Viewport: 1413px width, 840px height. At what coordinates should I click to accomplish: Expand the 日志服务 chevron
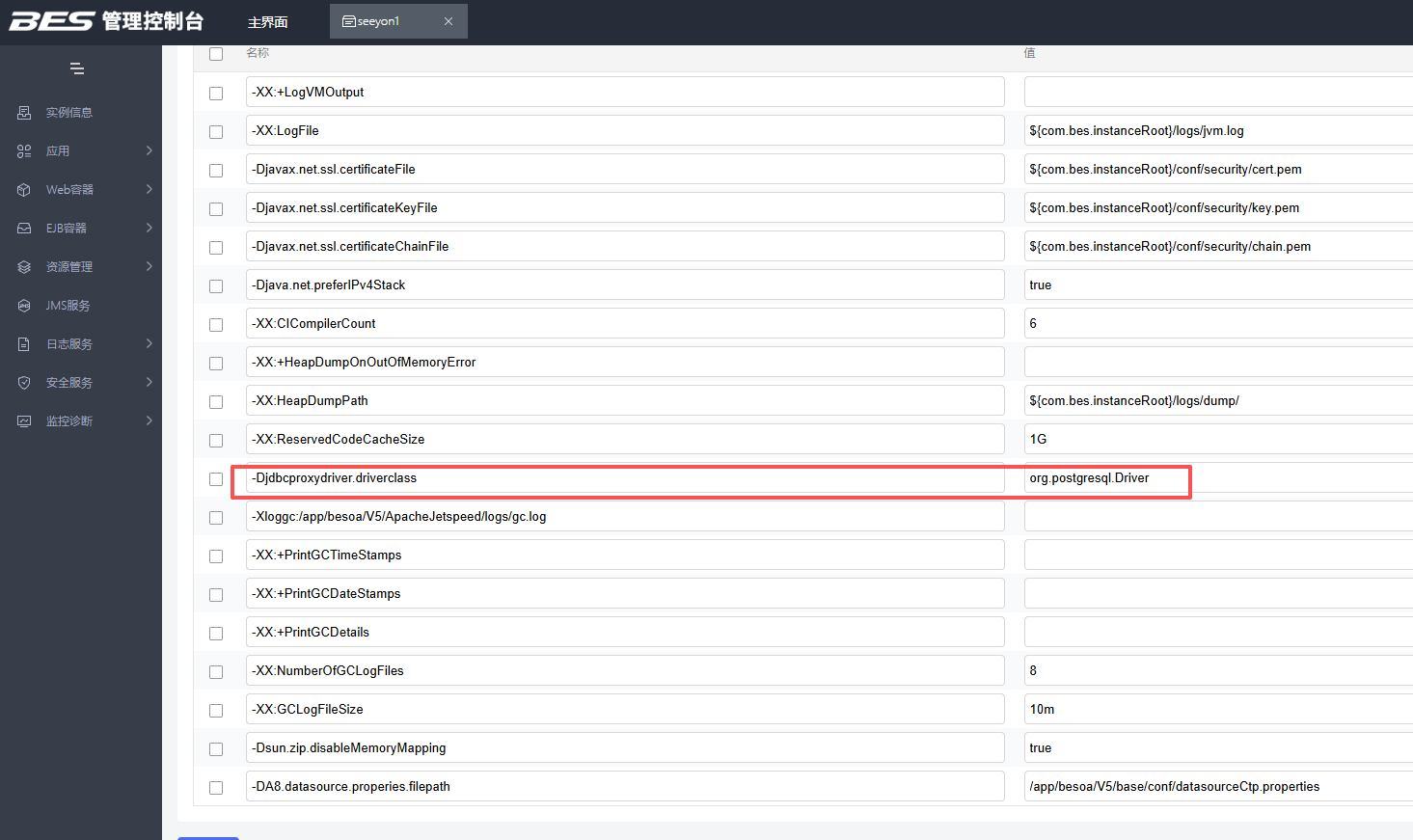click(x=149, y=343)
